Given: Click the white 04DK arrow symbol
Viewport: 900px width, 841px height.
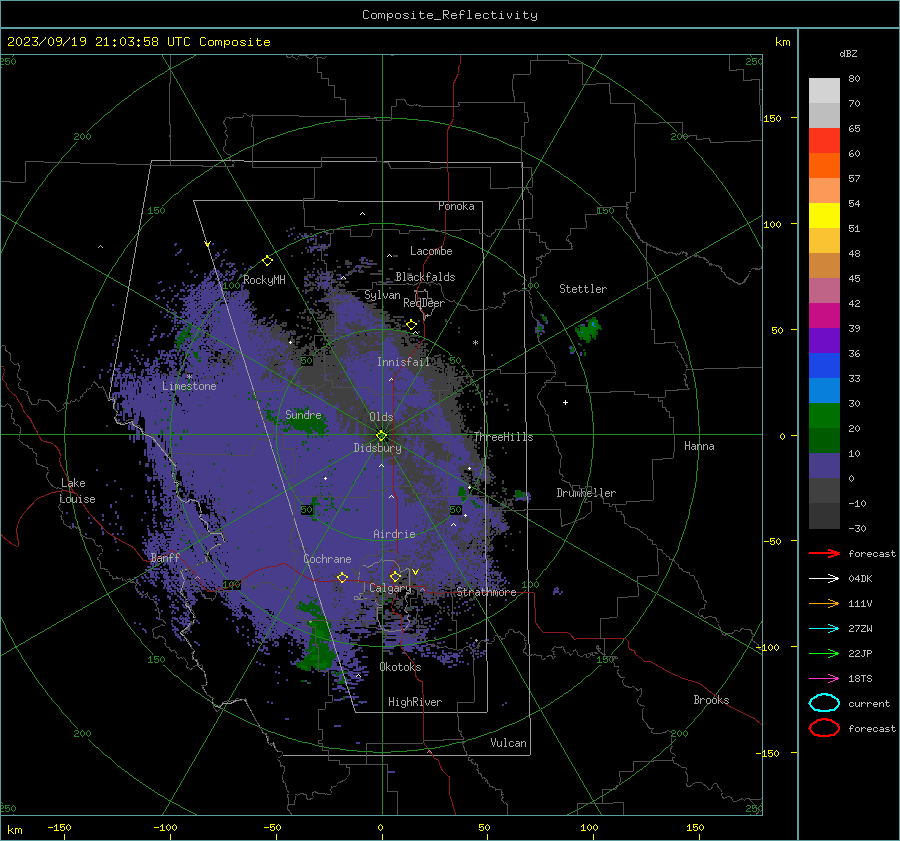Looking at the screenshot, I should pyautogui.click(x=824, y=578).
